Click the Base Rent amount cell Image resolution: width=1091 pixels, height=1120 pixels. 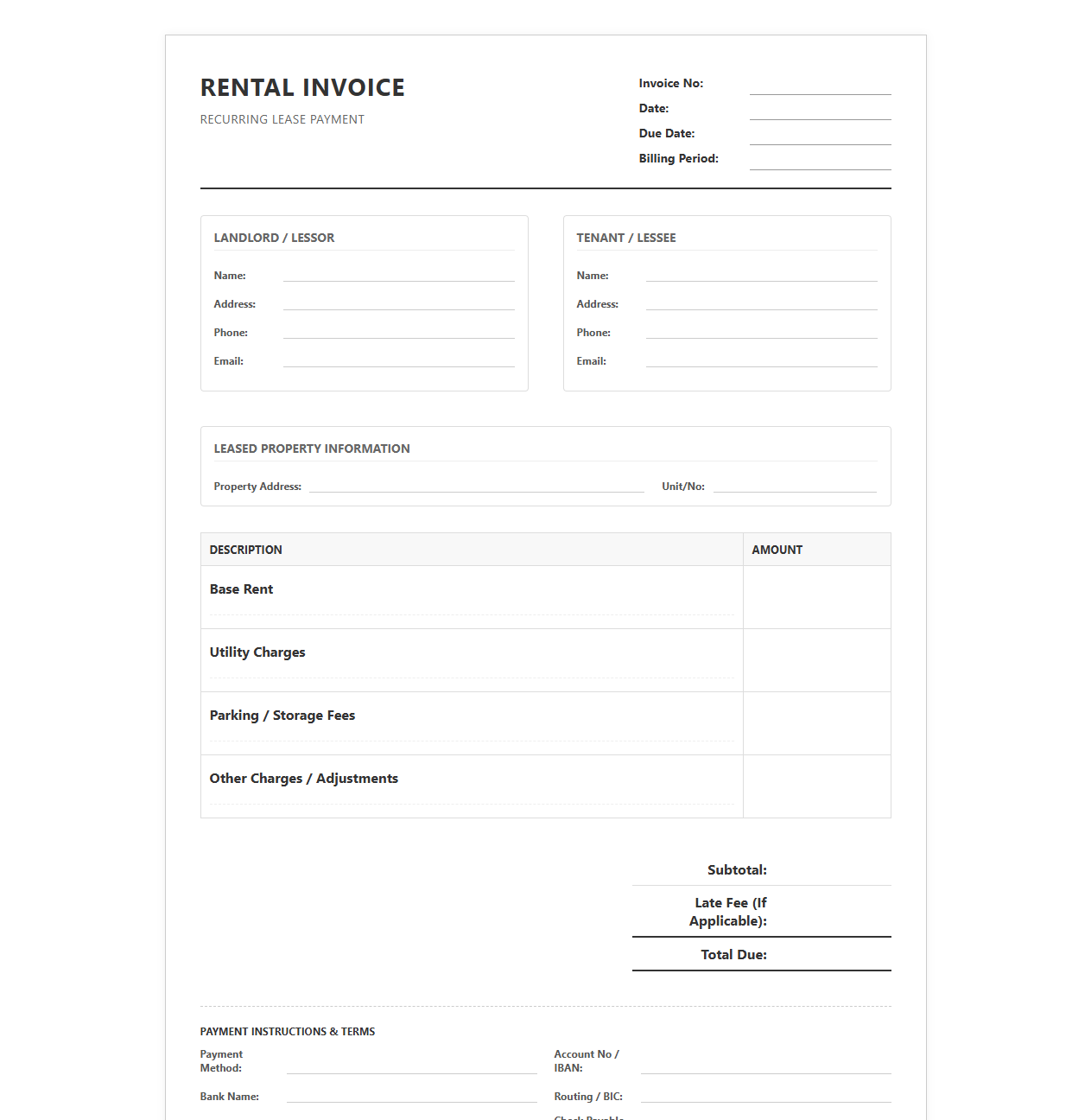tap(816, 597)
